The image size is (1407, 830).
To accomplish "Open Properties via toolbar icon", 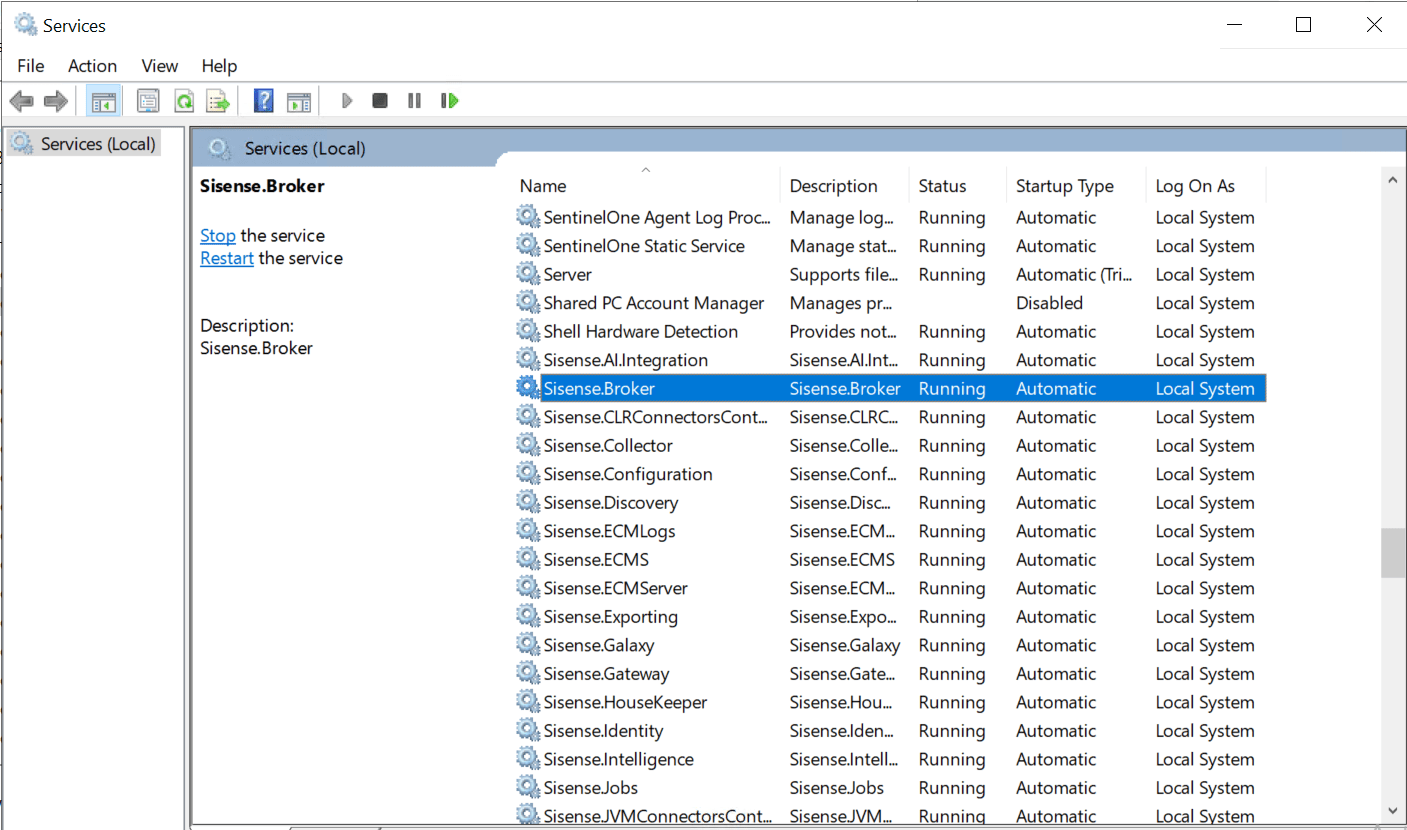I will (148, 101).
